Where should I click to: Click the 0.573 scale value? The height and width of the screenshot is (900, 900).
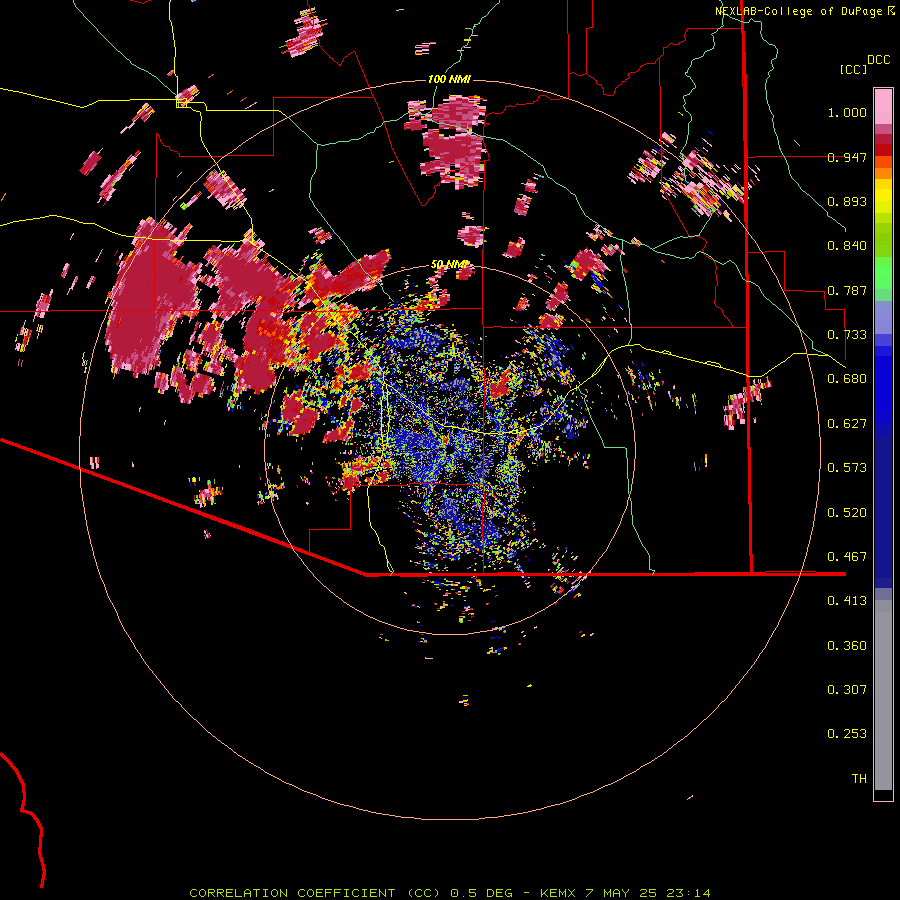coord(847,468)
